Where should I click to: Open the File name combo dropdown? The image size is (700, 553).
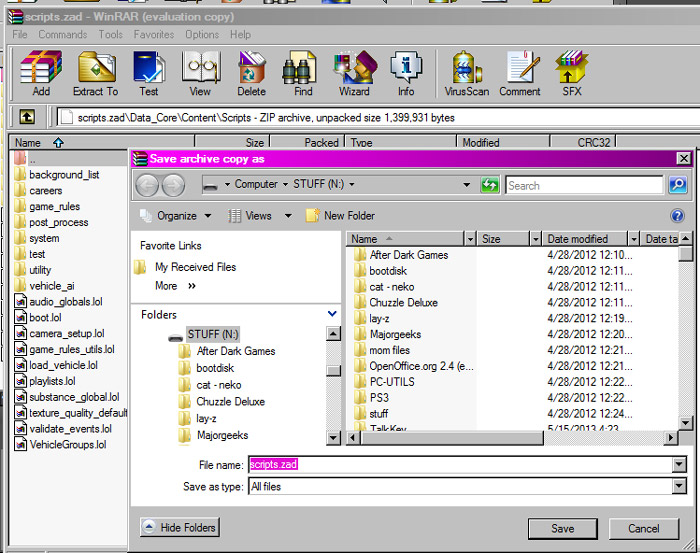[679, 465]
